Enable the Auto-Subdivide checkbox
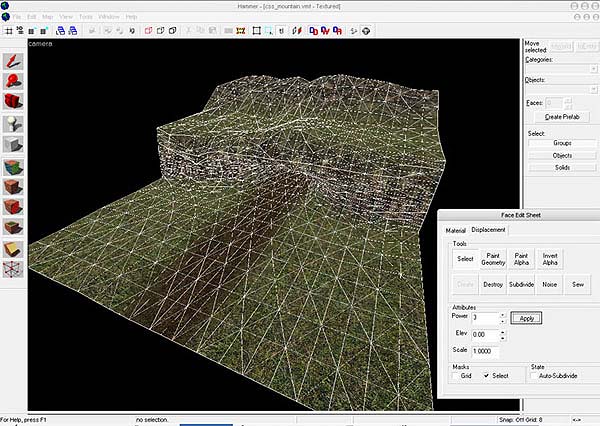600x426 pixels. click(x=536, y=376)
